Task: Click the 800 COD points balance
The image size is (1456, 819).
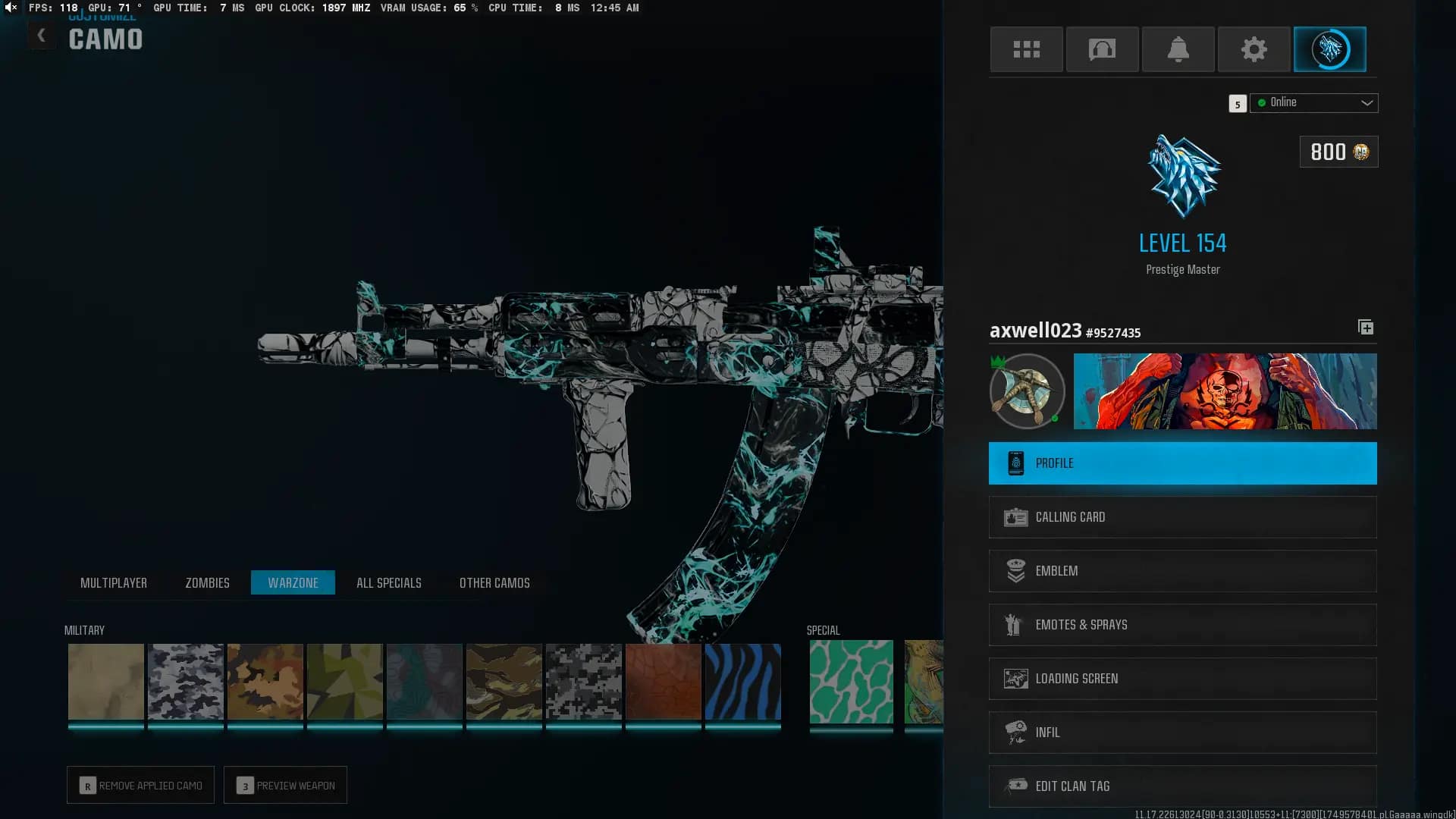Action: click(x=1338, y=152)
